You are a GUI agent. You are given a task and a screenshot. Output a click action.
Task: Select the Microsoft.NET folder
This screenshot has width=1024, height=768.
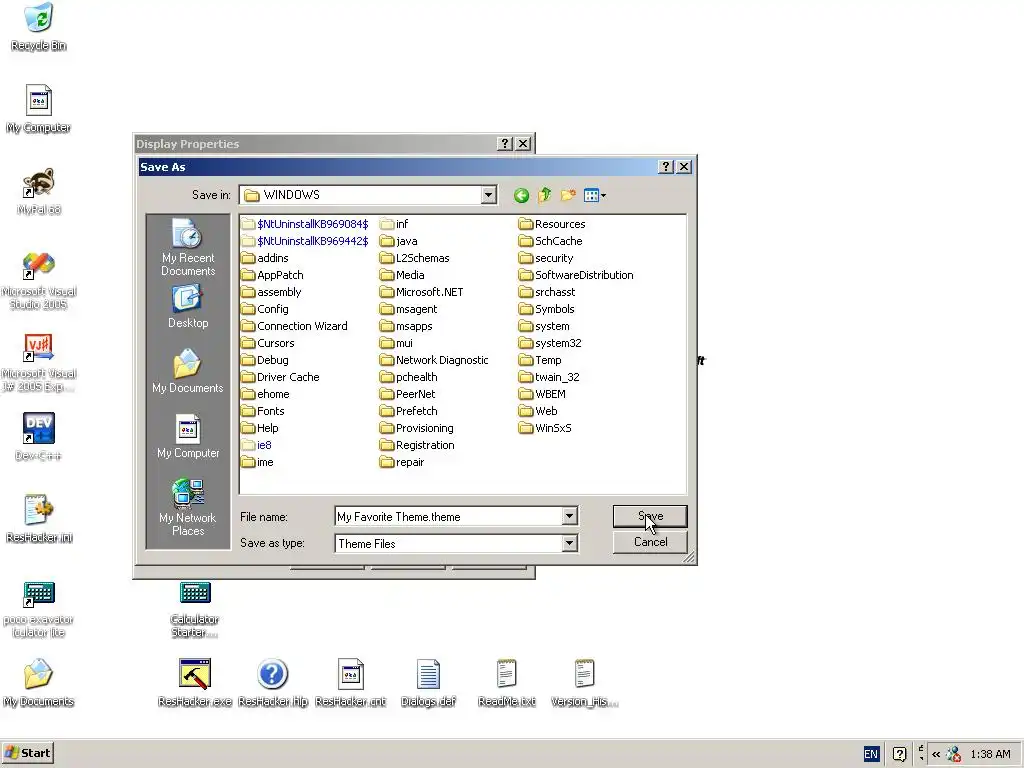(421, 292)
